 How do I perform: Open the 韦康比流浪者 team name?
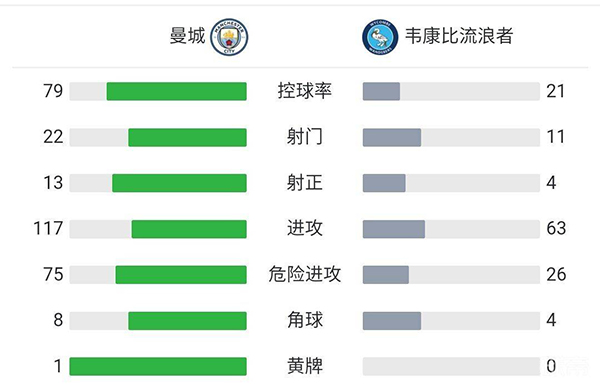click(459, 36)
